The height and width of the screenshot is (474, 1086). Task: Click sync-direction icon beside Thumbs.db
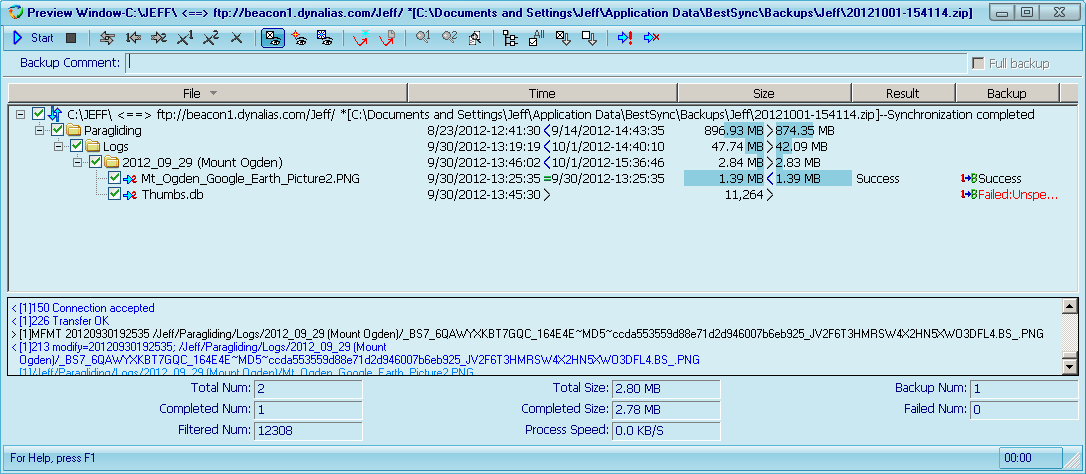(x=129, y=195)
